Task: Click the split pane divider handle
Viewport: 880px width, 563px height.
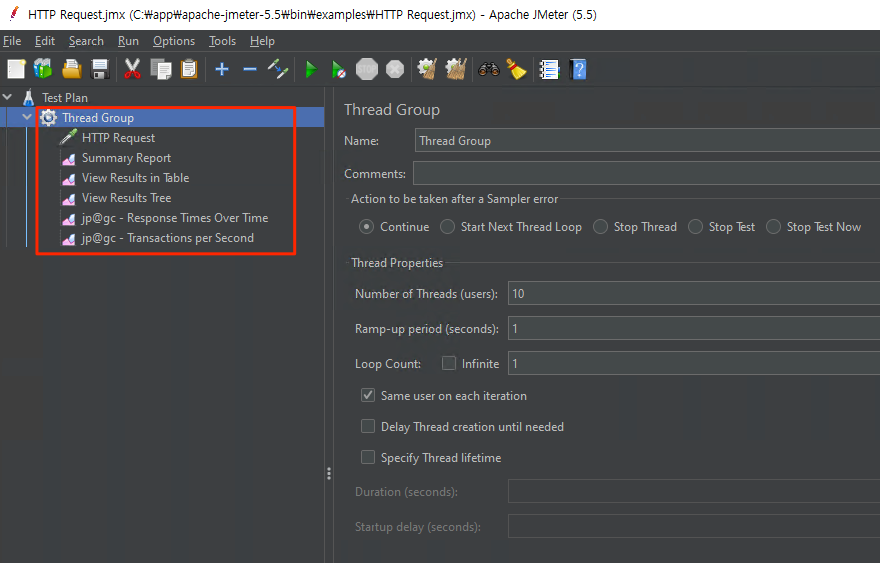Action: point(329,474)
